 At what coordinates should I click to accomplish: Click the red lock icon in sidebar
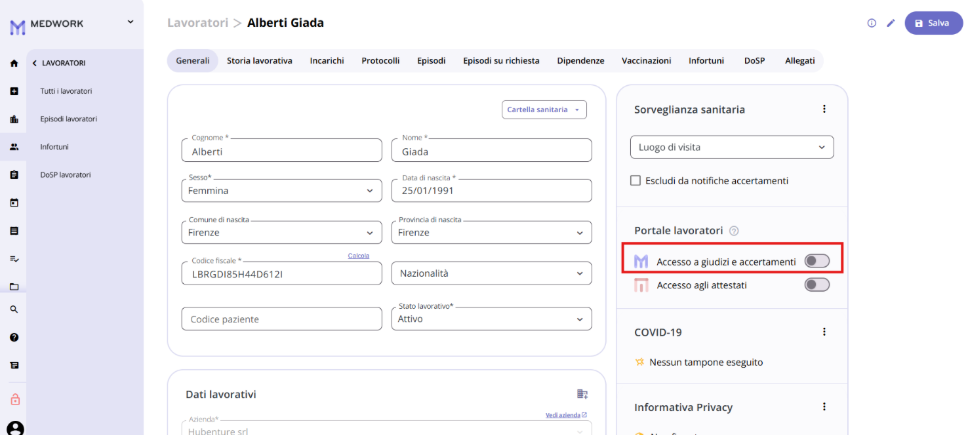point(15,399)
